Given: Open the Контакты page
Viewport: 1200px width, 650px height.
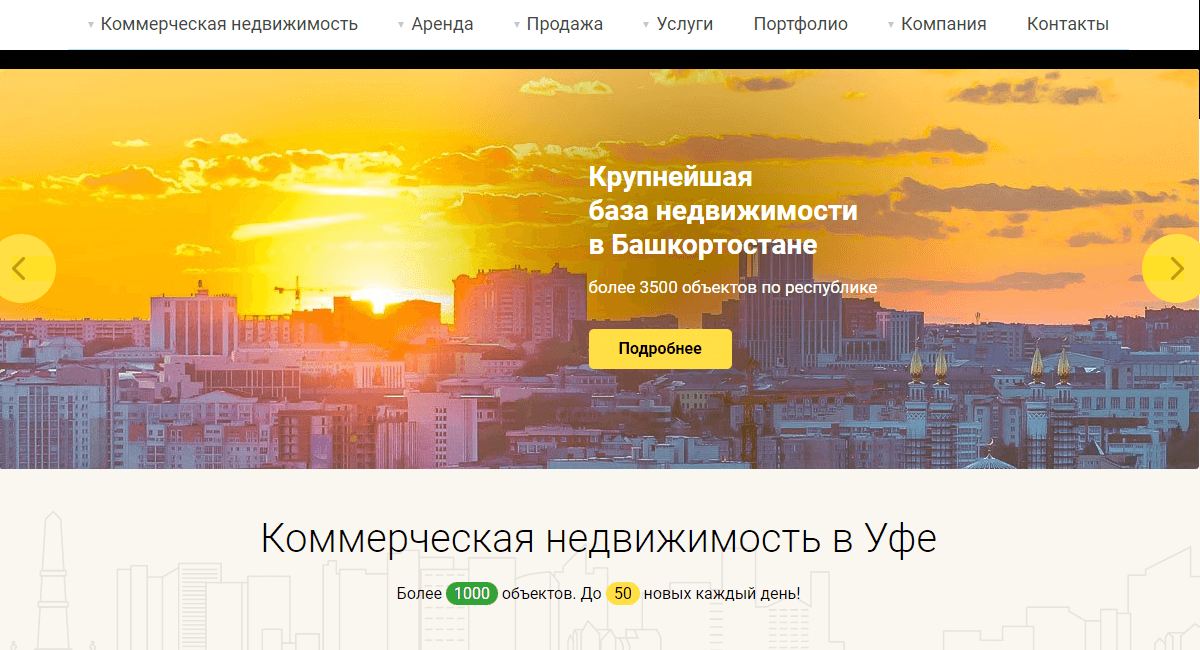Looking at the screenshot, I should pos(1066,24).
